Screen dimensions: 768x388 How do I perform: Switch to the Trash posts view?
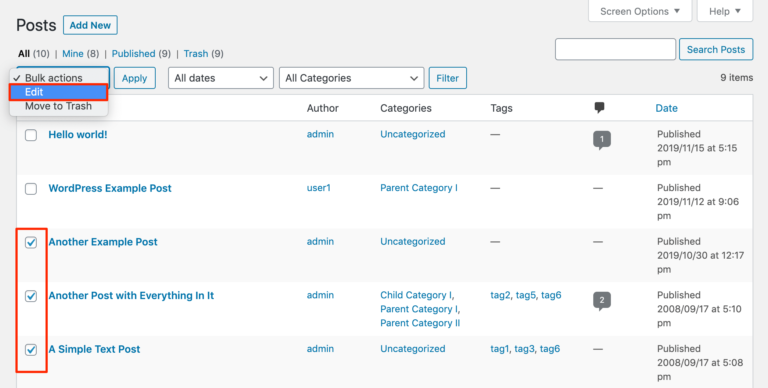coord(196,53)
